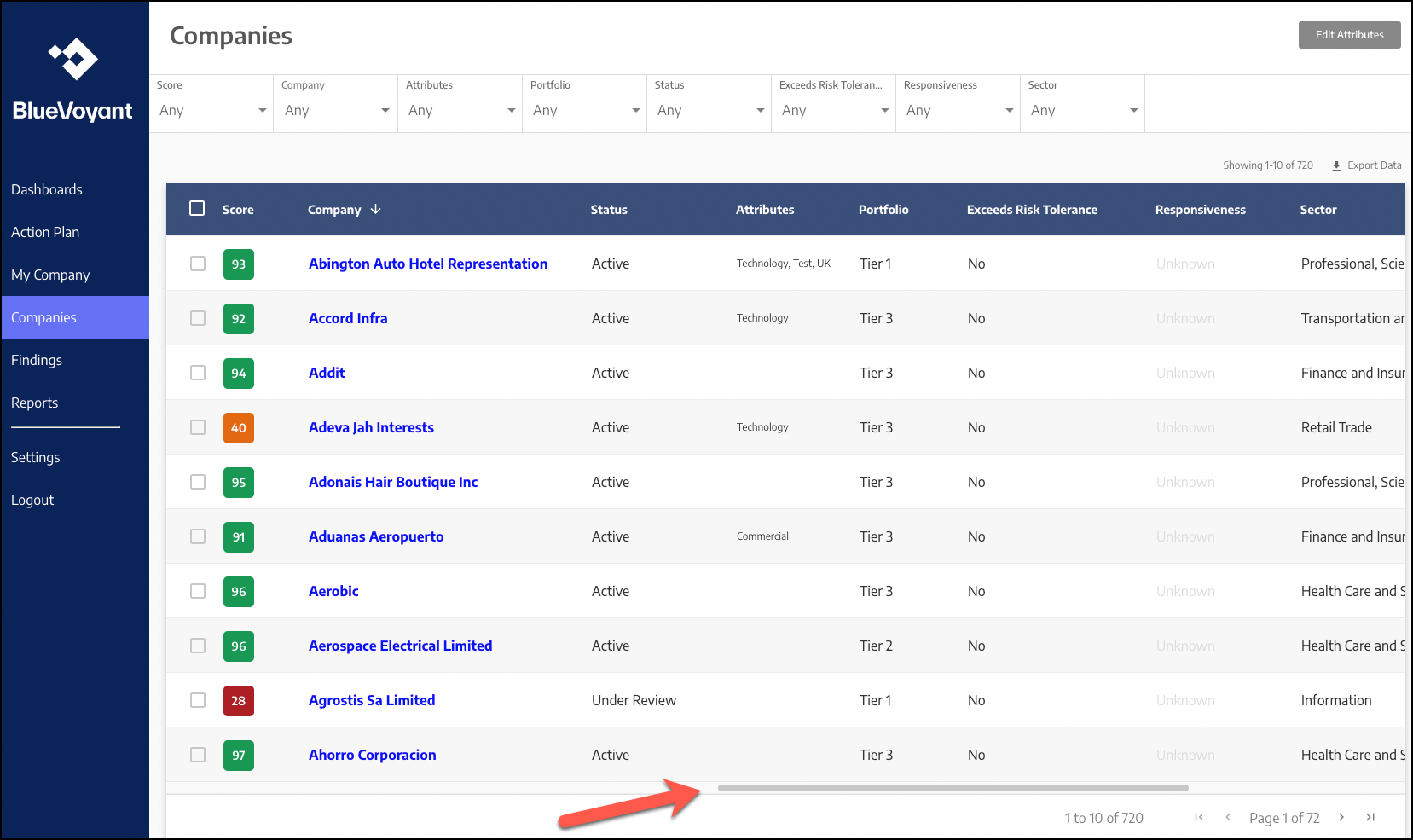
Task: Go to the last page arrow
Action: [1370, 817]
